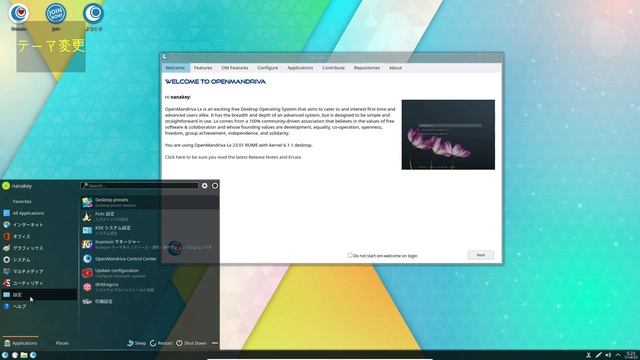Click the fourth taskbar icon next to file manager
The image size is (640, 360).
coord(33,355)
